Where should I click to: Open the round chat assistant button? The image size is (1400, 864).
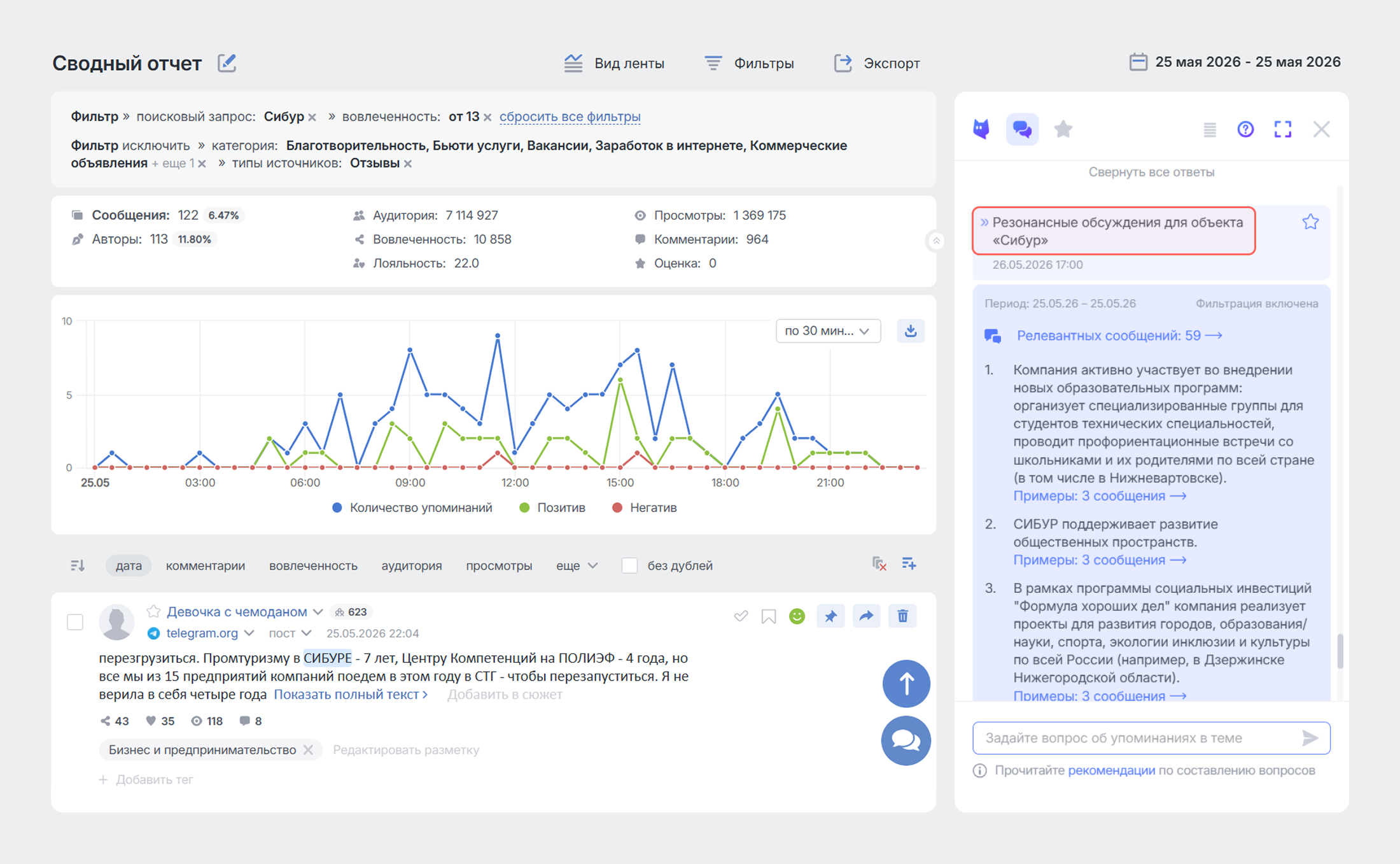pyautogui.click(x=906, y=740)
